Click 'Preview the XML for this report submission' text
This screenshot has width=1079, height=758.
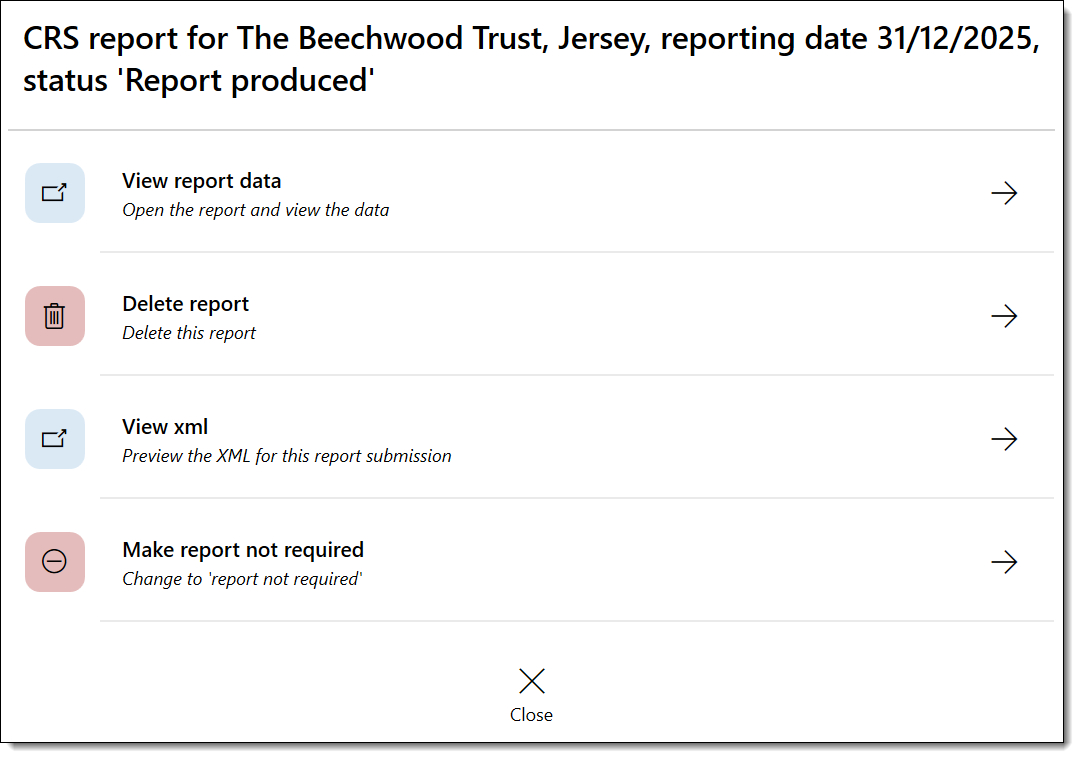coord(287,456)
